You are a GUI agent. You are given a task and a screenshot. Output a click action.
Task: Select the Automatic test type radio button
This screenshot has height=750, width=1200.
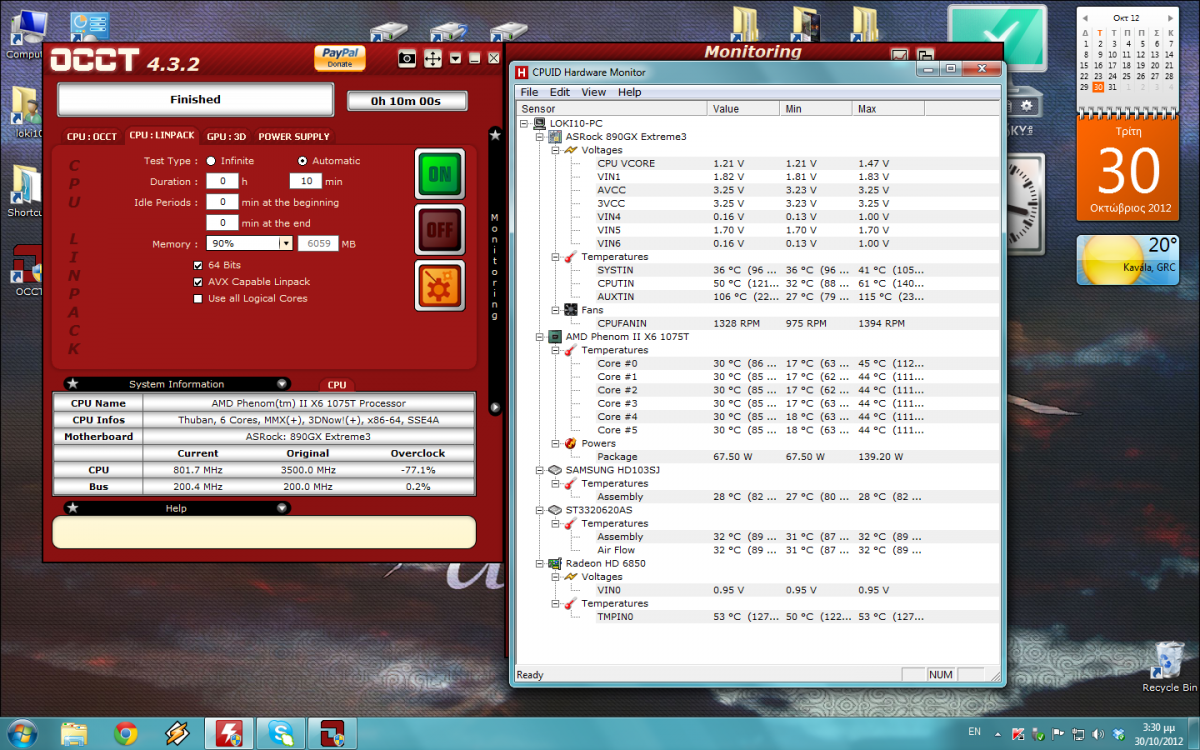(302, 161)
